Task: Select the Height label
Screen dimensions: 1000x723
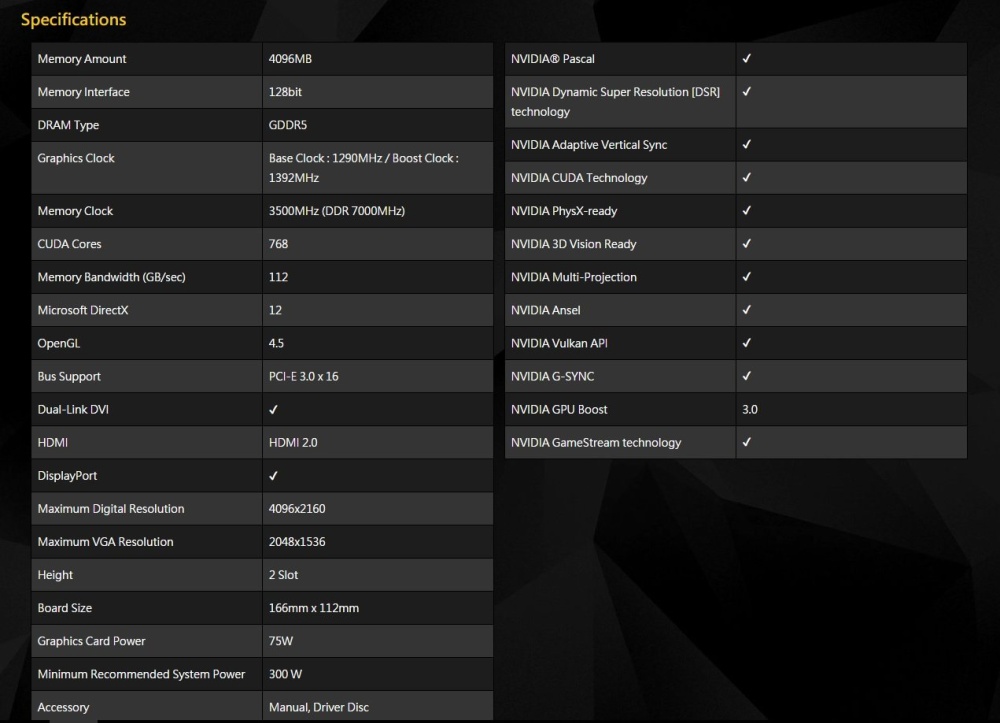Action: coord(55,575)
